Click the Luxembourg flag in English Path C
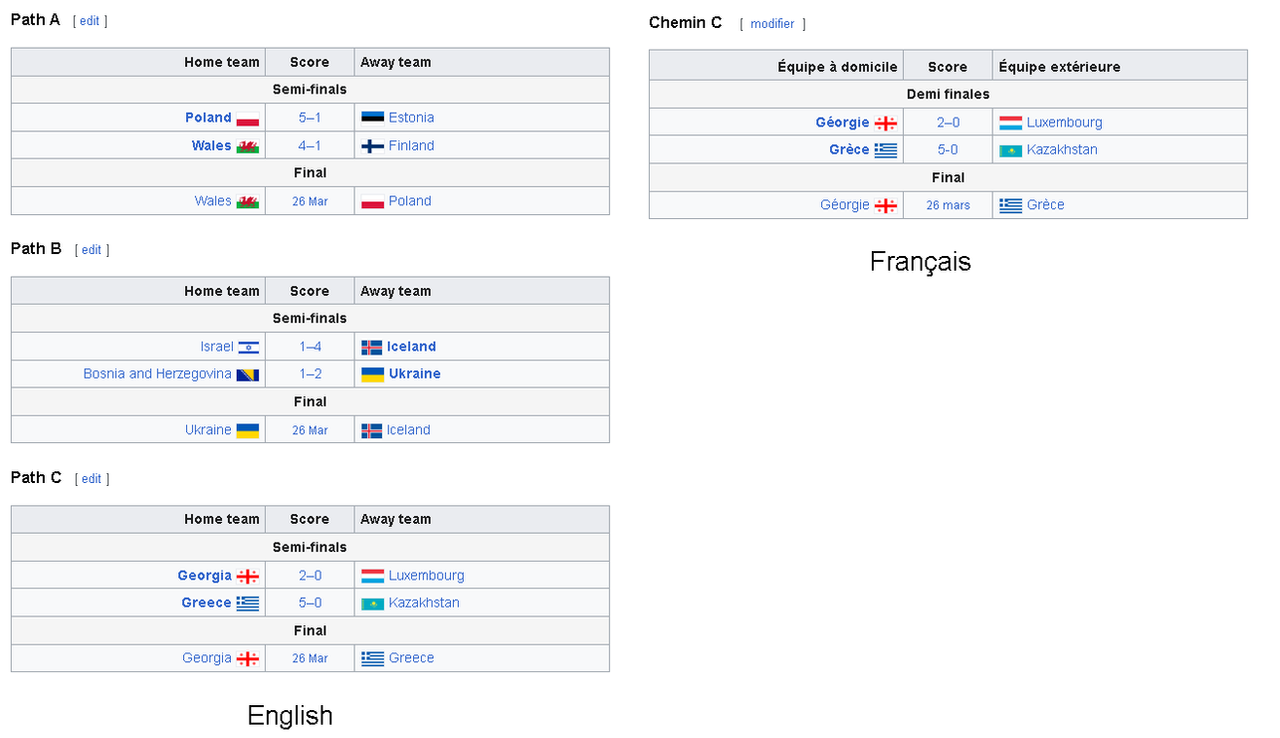1280x738 pixels. coord(372,576)
